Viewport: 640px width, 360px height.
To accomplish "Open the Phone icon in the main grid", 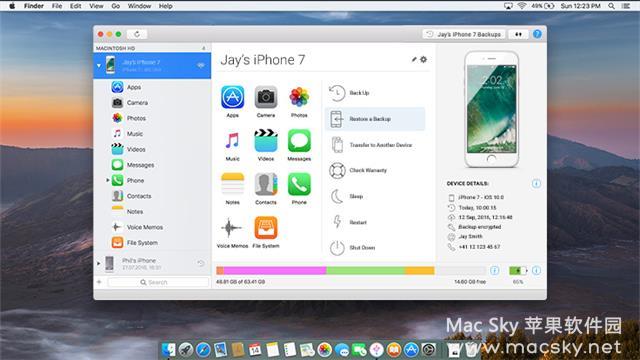I will tap(299, 184).
